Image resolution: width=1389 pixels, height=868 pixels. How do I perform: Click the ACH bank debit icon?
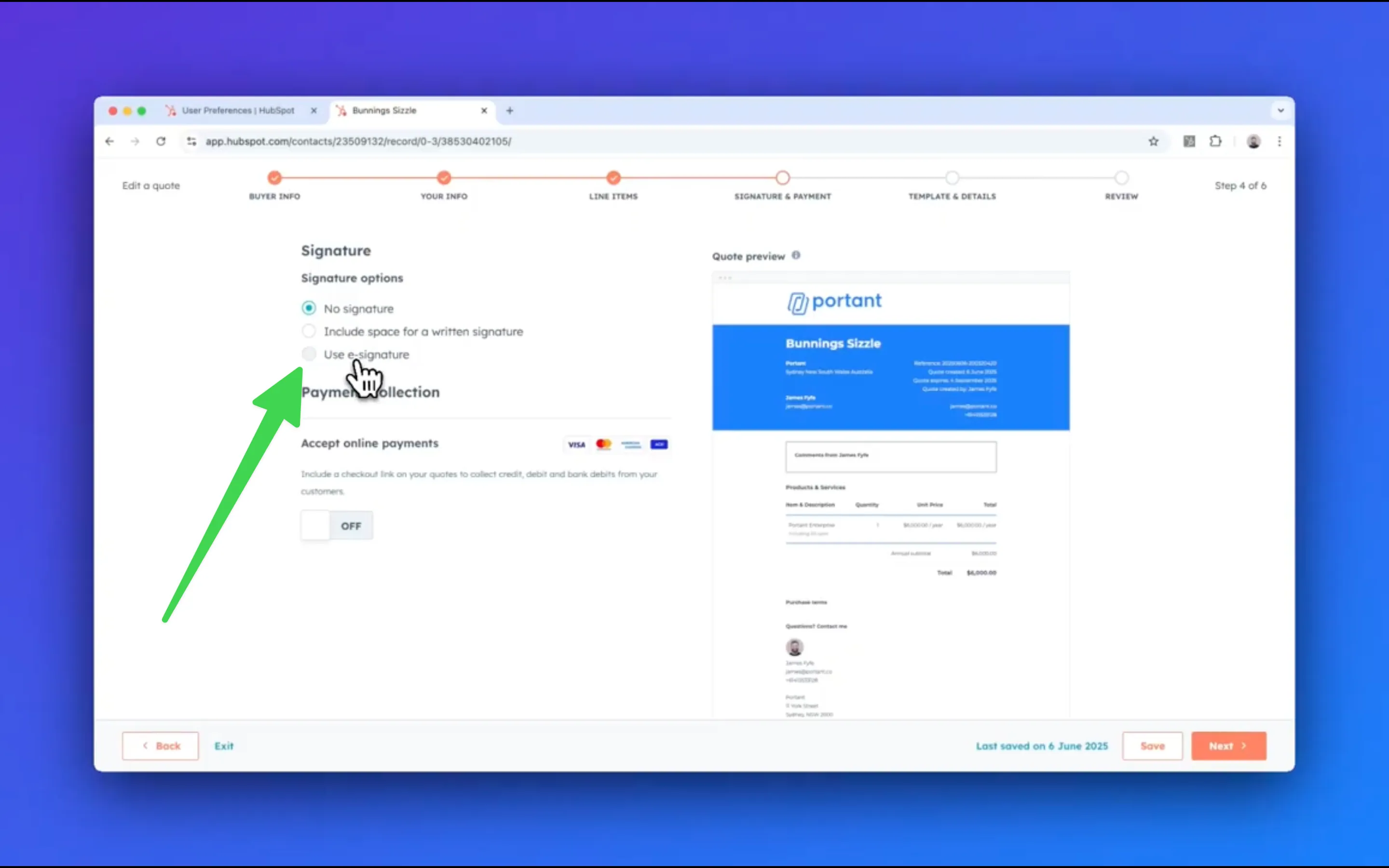659,444
